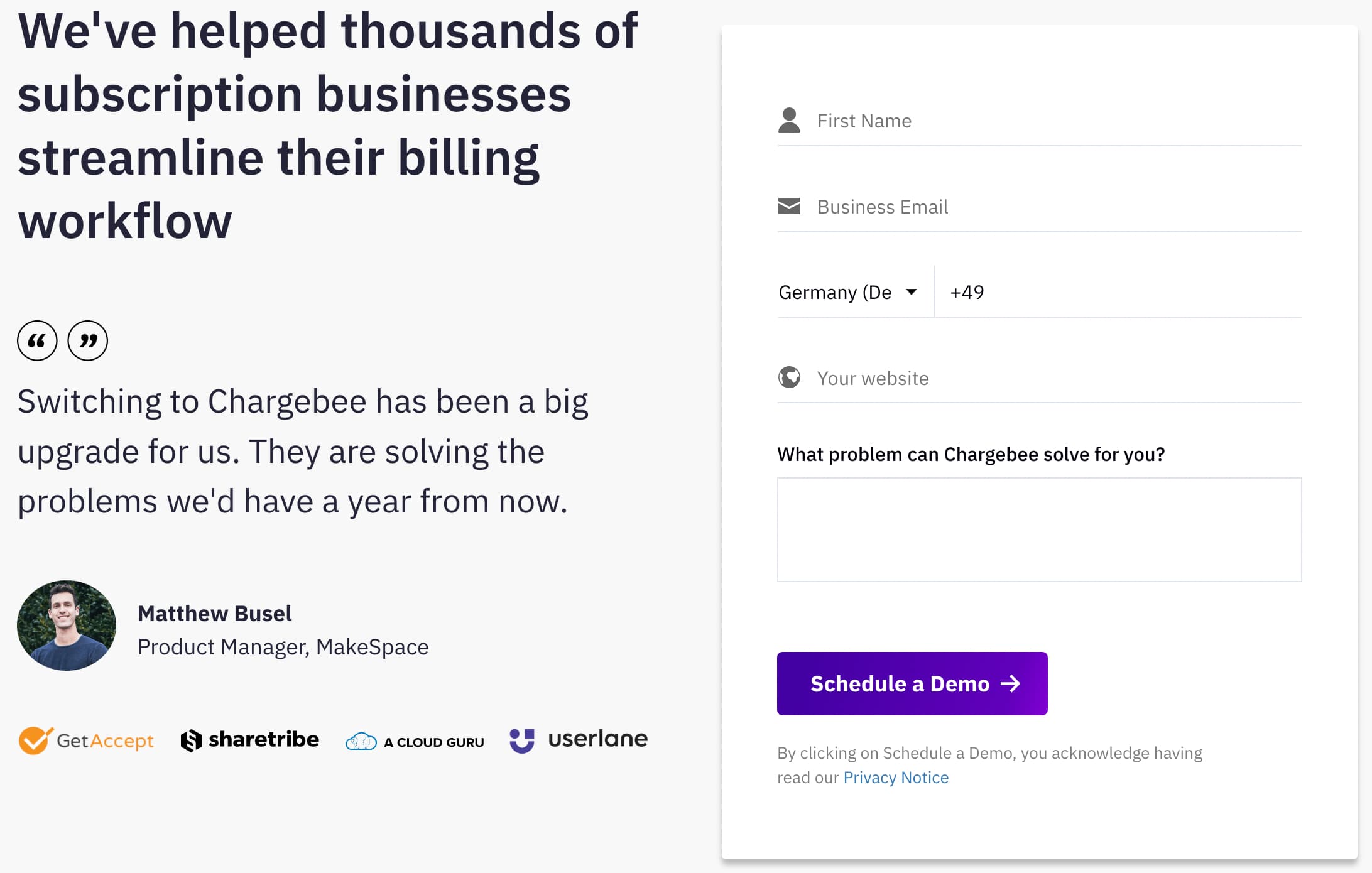
Task: Click Matthew Busel's profile photo
Action: point(67,625)
